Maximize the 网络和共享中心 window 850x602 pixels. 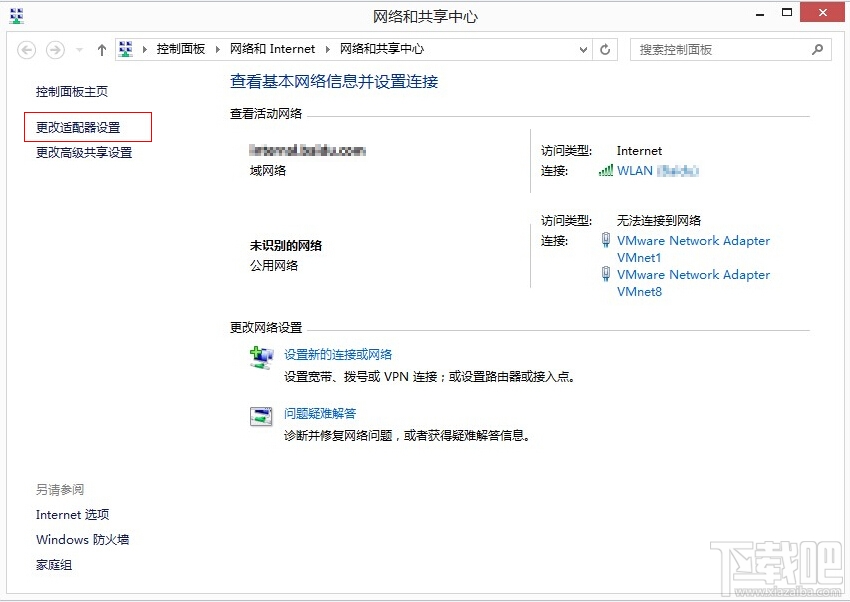click(x=787, y=12)
